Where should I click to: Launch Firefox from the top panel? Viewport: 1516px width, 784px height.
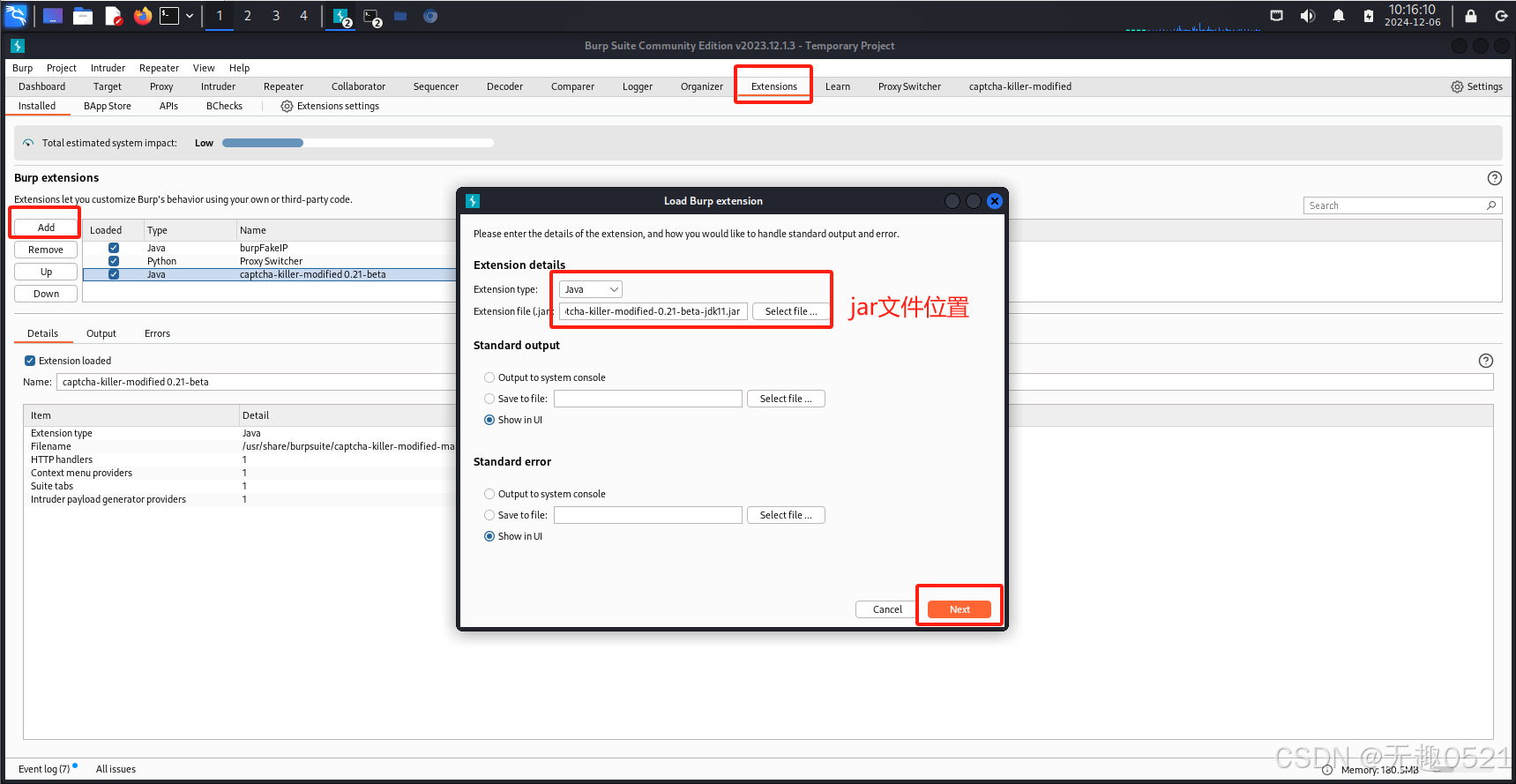pyautogui.click(x=142, y=16)
